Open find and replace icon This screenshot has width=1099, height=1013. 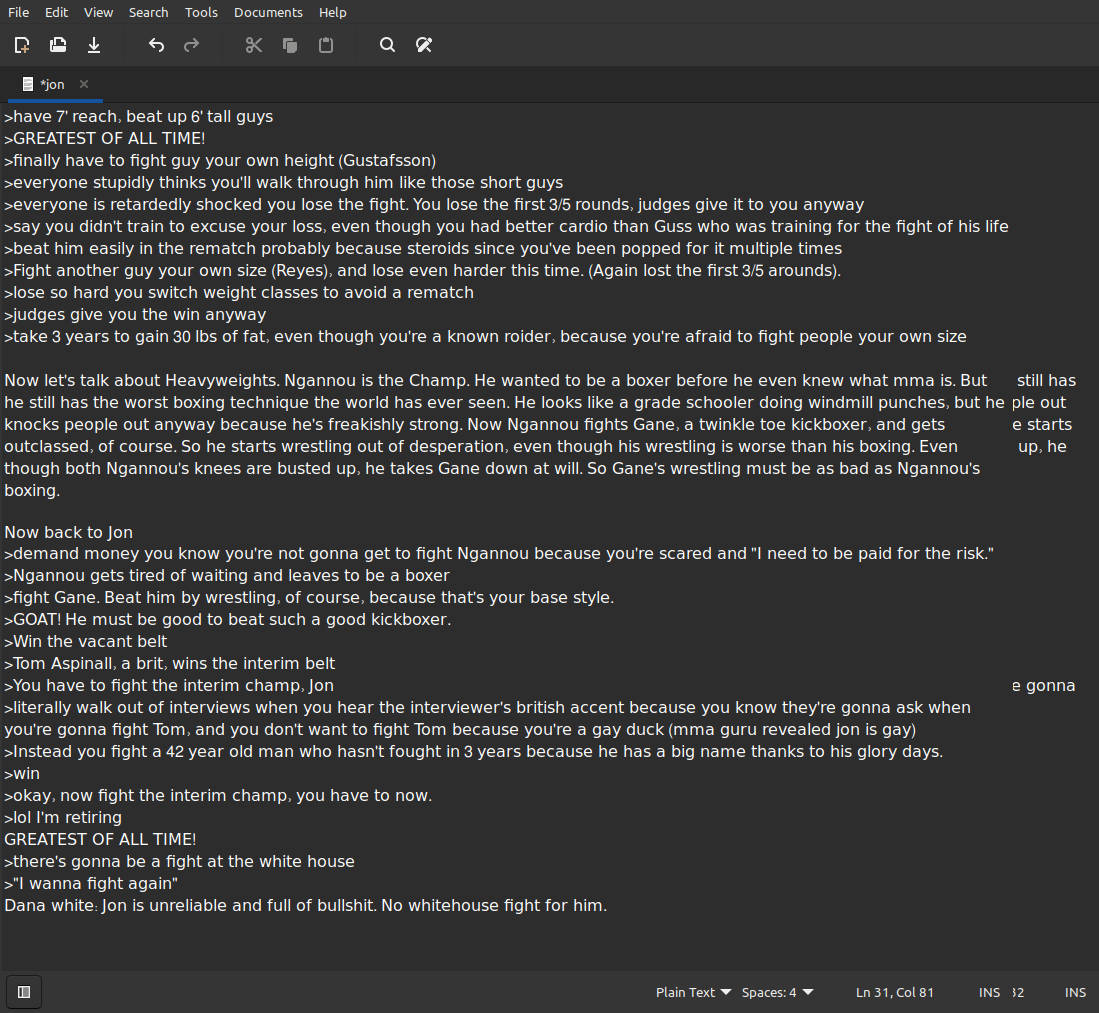424,46
